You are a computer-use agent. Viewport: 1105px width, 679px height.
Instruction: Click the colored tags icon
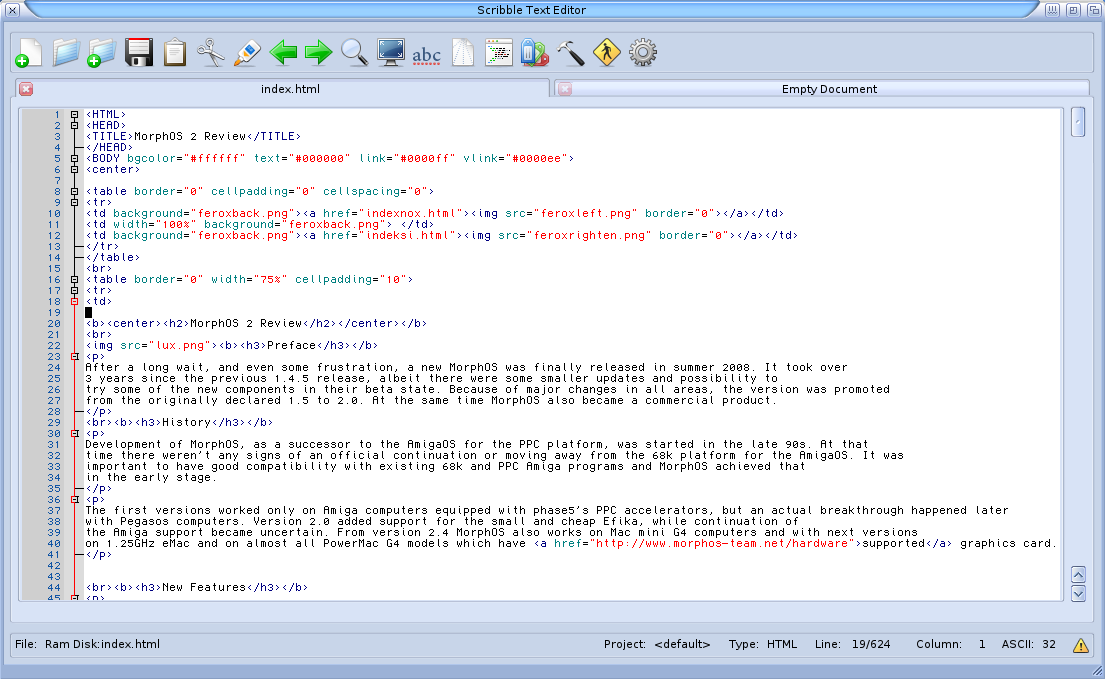point(535,53)
